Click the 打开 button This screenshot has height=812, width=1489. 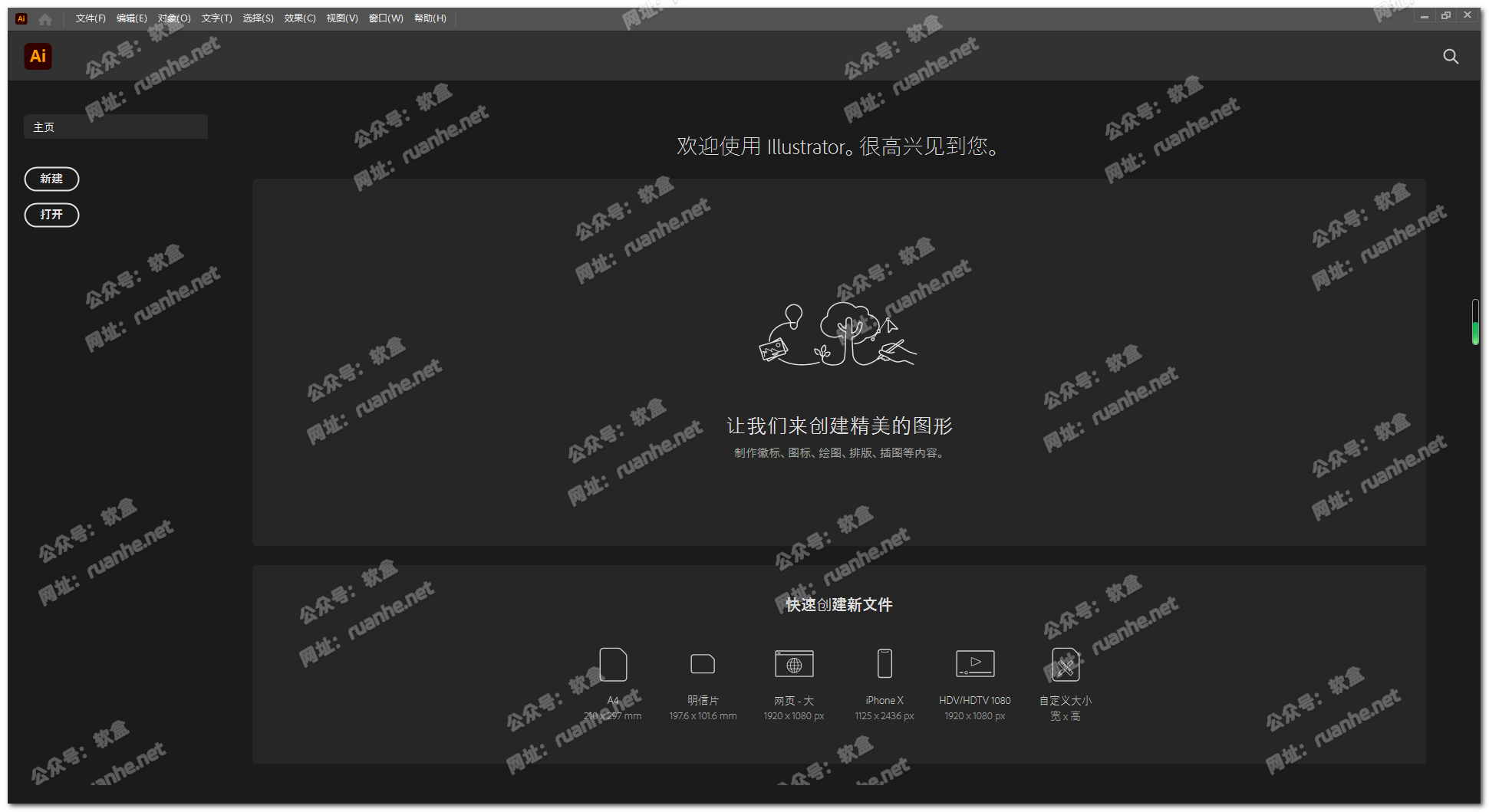coord(51,215)
